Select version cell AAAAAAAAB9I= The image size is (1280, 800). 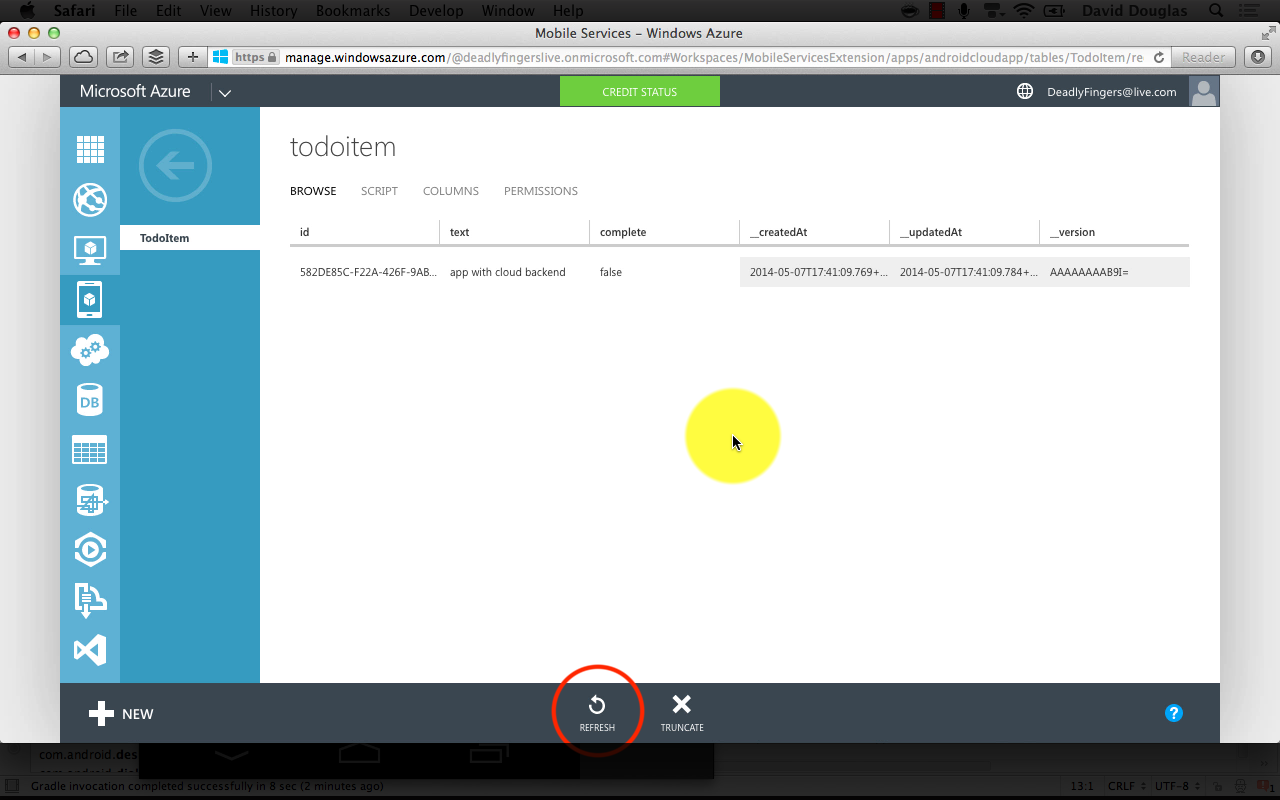click(1115, 272)
